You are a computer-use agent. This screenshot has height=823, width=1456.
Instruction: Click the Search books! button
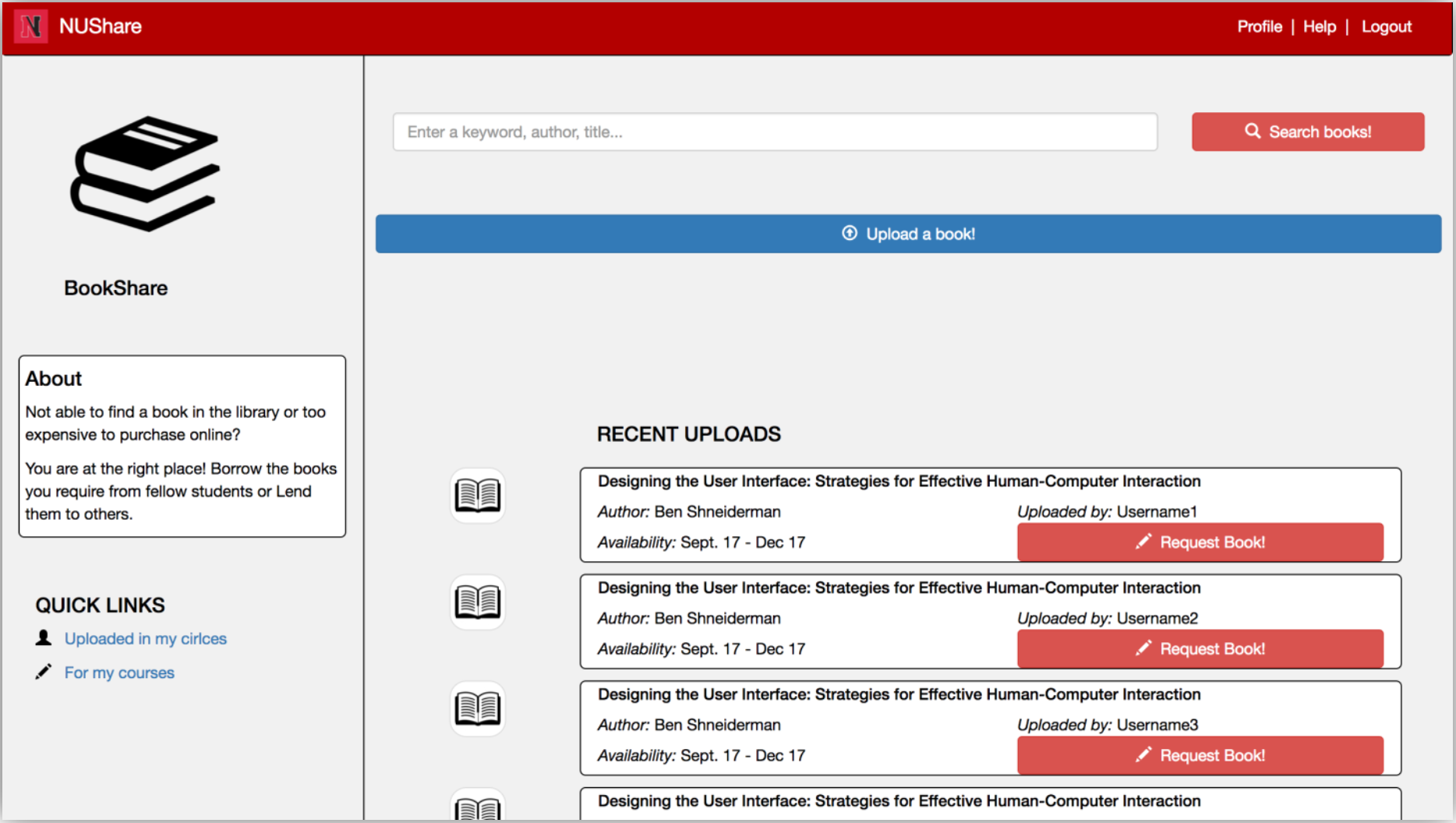pyautogui.click(x=1308, y=132)
